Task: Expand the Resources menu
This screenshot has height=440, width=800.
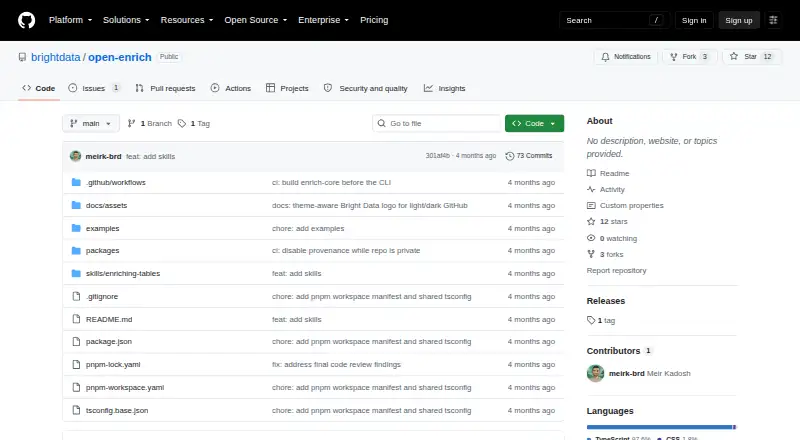Action: click(187, 20)
